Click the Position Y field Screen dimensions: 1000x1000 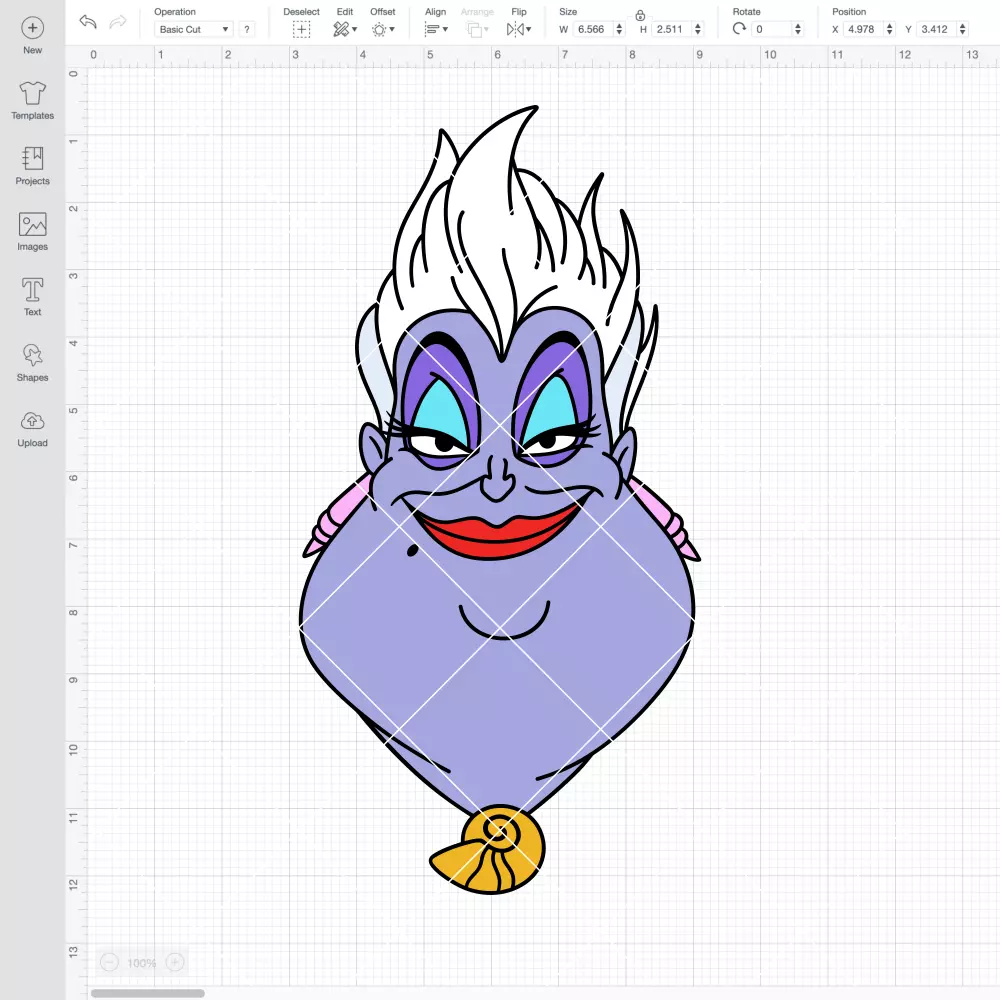pos(937,29)
